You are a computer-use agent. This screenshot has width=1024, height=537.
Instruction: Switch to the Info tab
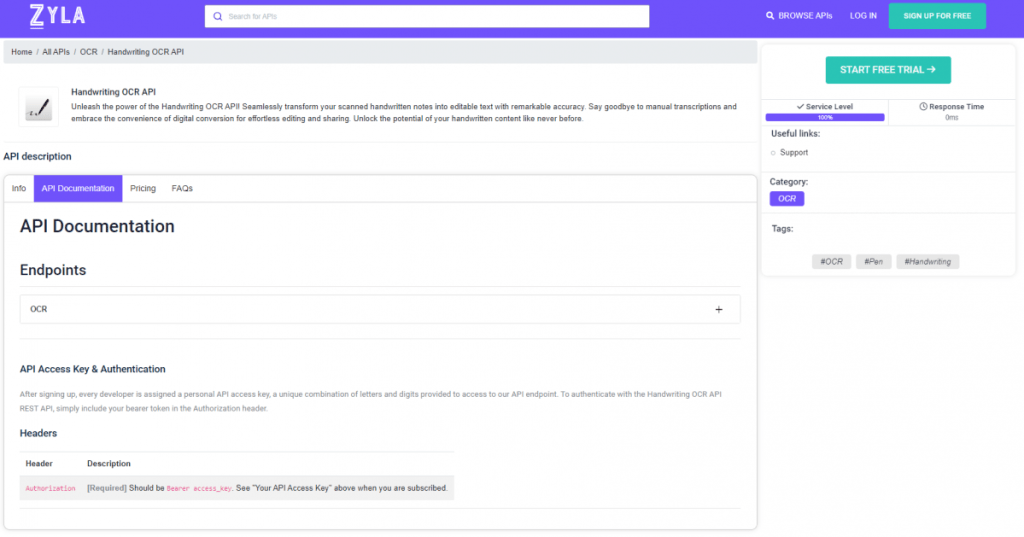tap(19, 188)
